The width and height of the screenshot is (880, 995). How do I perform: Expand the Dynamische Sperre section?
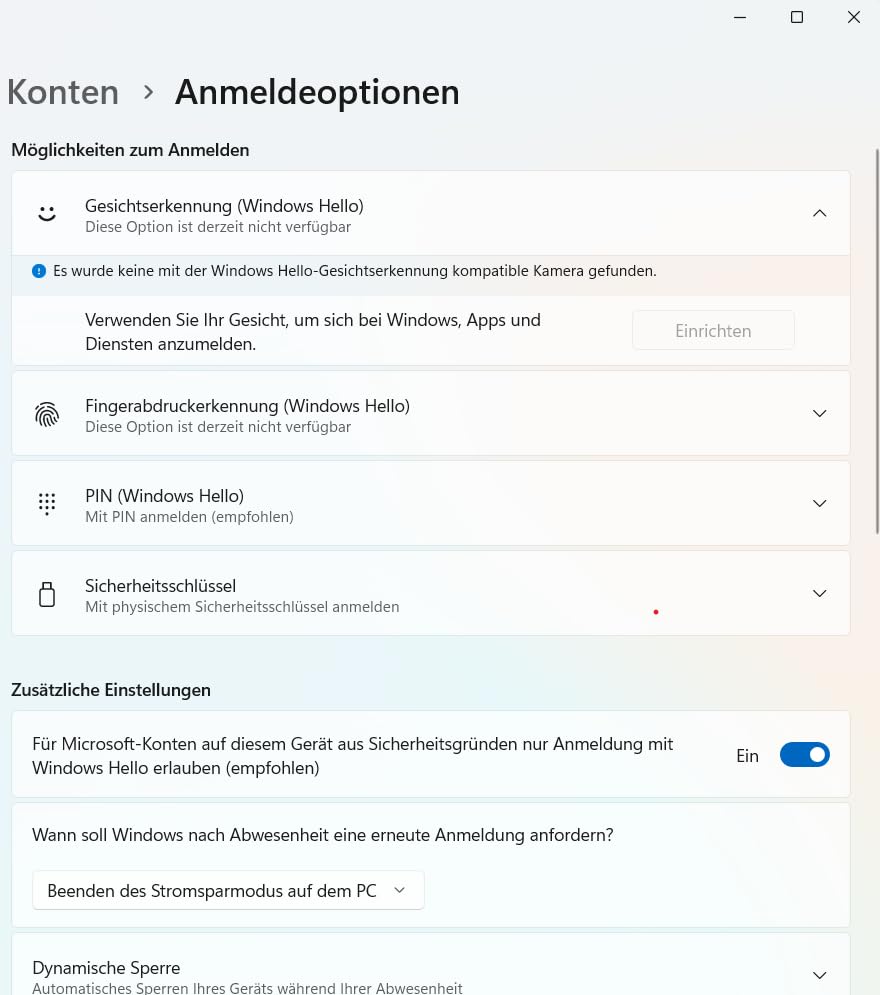pos(820,975)
